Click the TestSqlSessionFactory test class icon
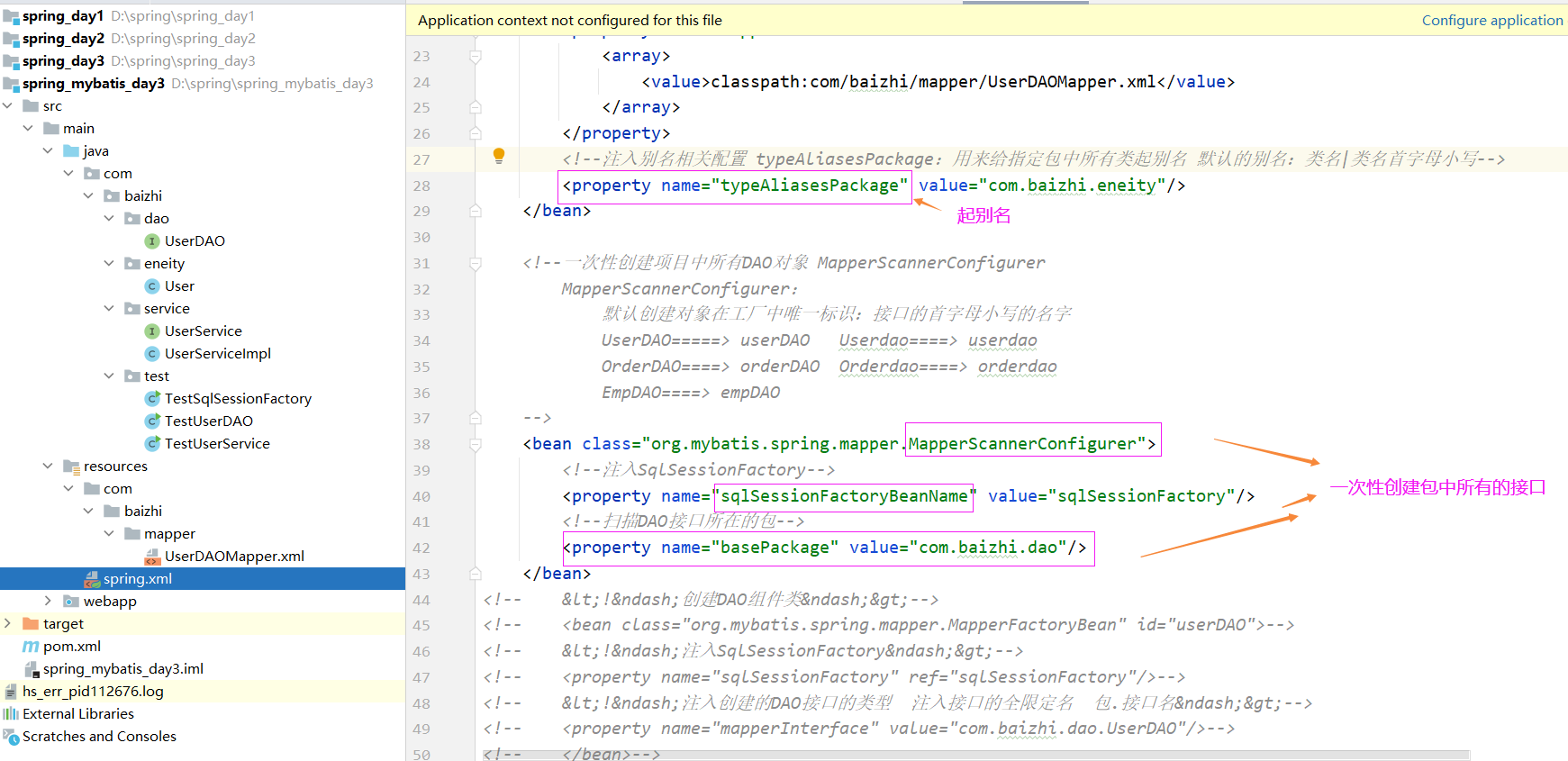 pyautogui.click(x=152, y=399)
